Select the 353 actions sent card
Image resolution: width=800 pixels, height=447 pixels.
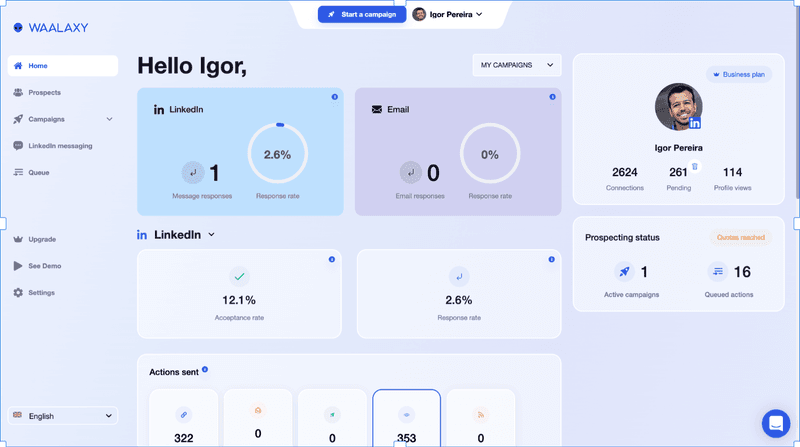407,418
